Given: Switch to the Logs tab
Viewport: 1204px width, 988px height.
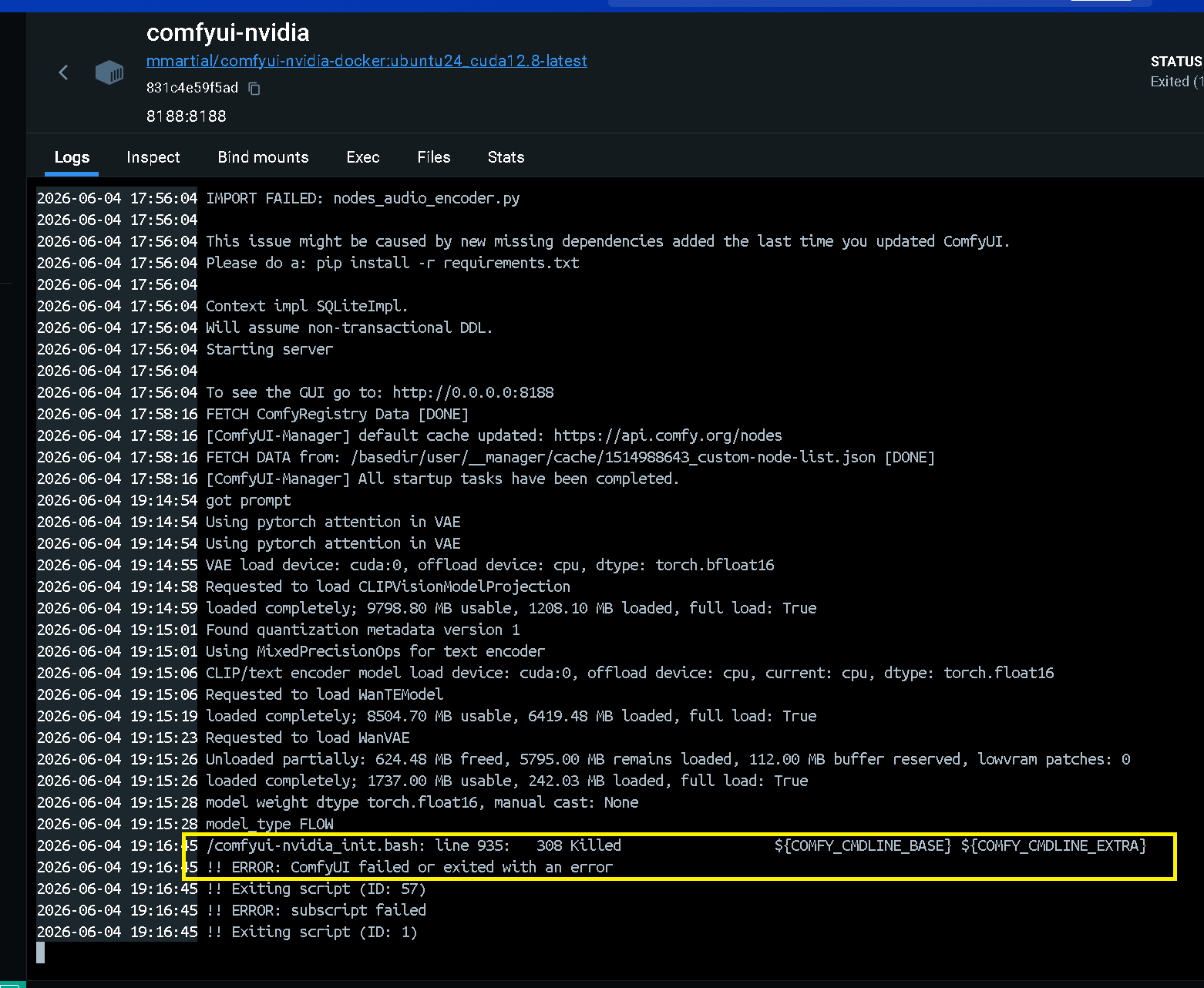Looking at the screenshot, I should [72, 157].
